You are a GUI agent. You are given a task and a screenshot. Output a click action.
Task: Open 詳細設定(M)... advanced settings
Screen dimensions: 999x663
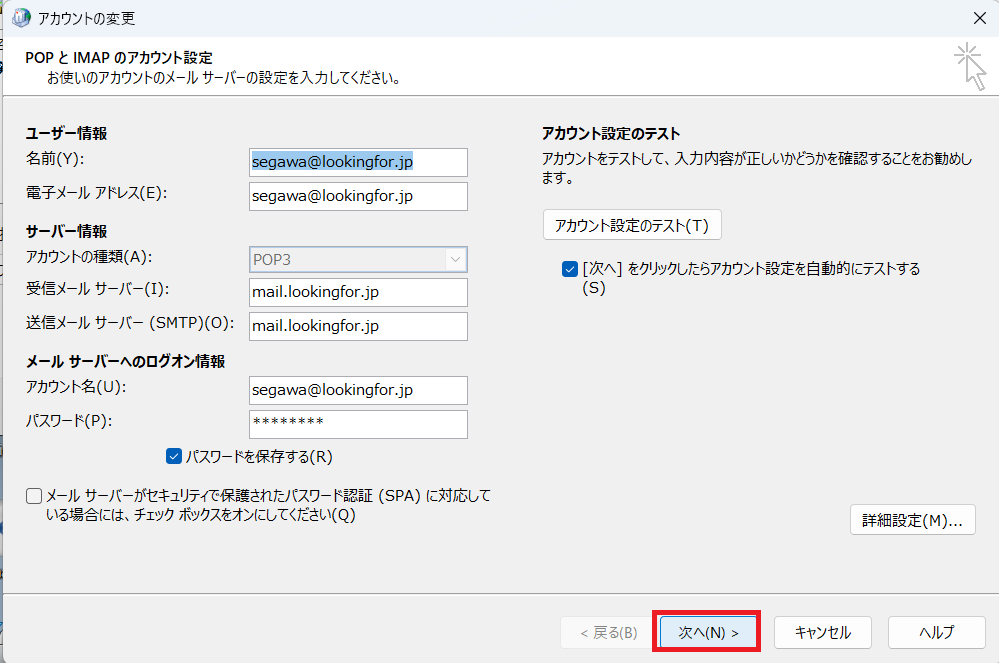click(912, 520)
